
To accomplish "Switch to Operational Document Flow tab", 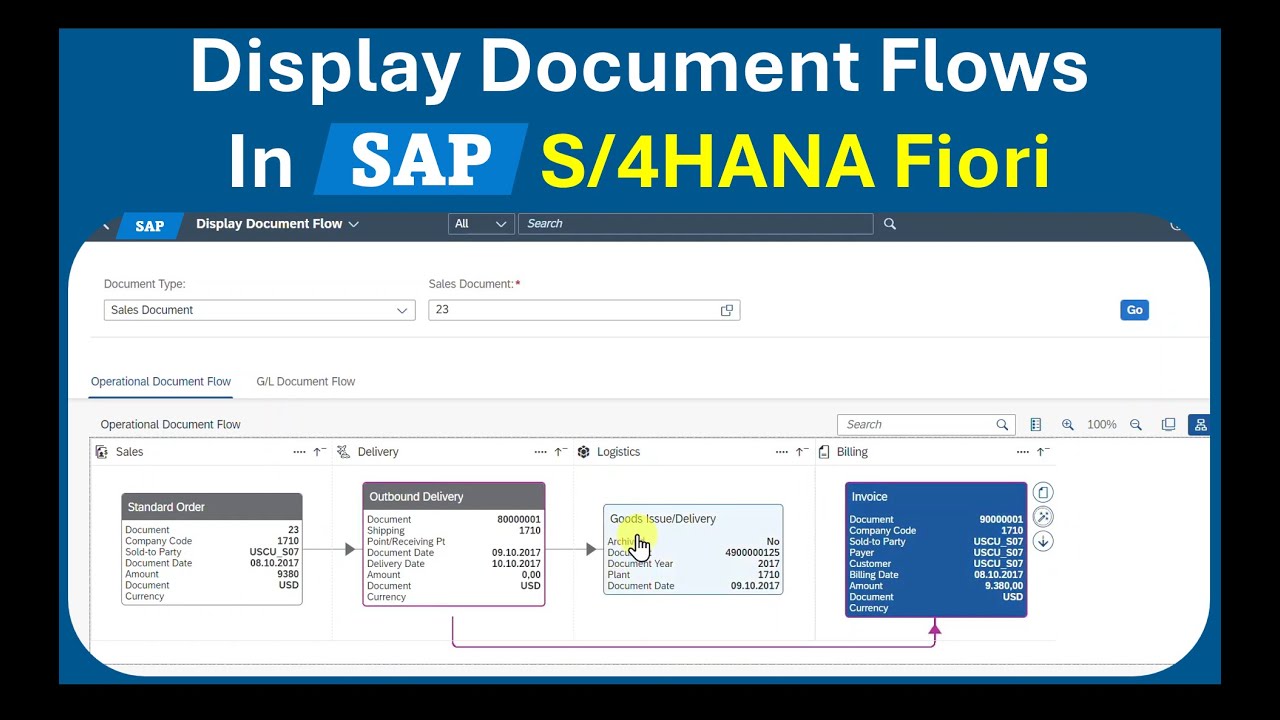I will pyautogui.click(x=161, y=381).
